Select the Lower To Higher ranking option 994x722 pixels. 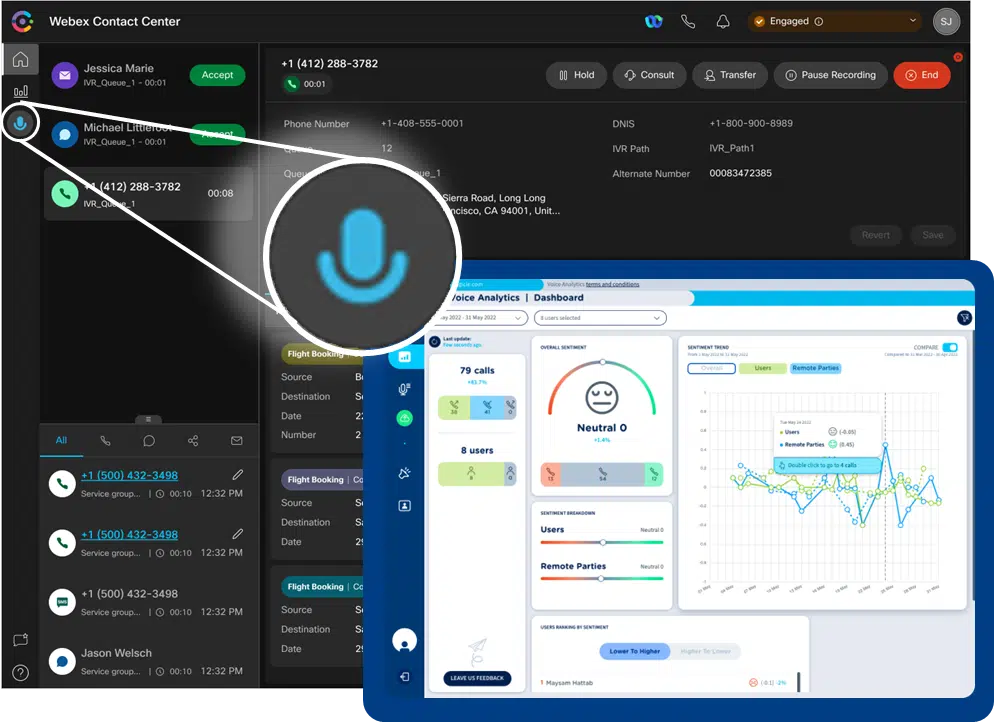[635, 651]
